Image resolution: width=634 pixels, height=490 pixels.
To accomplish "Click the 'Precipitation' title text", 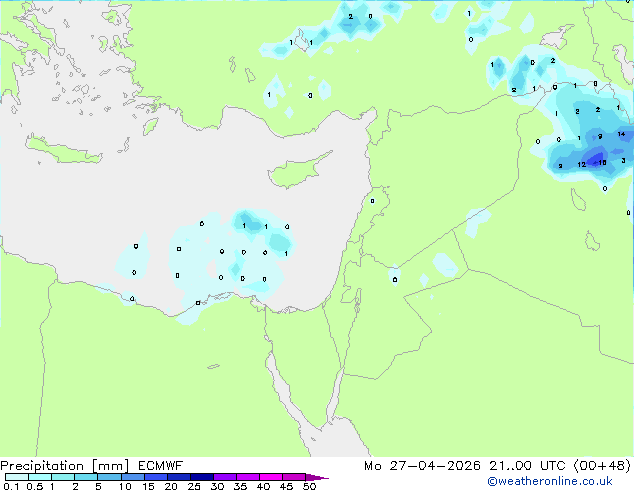I will (x=42, y=466).
